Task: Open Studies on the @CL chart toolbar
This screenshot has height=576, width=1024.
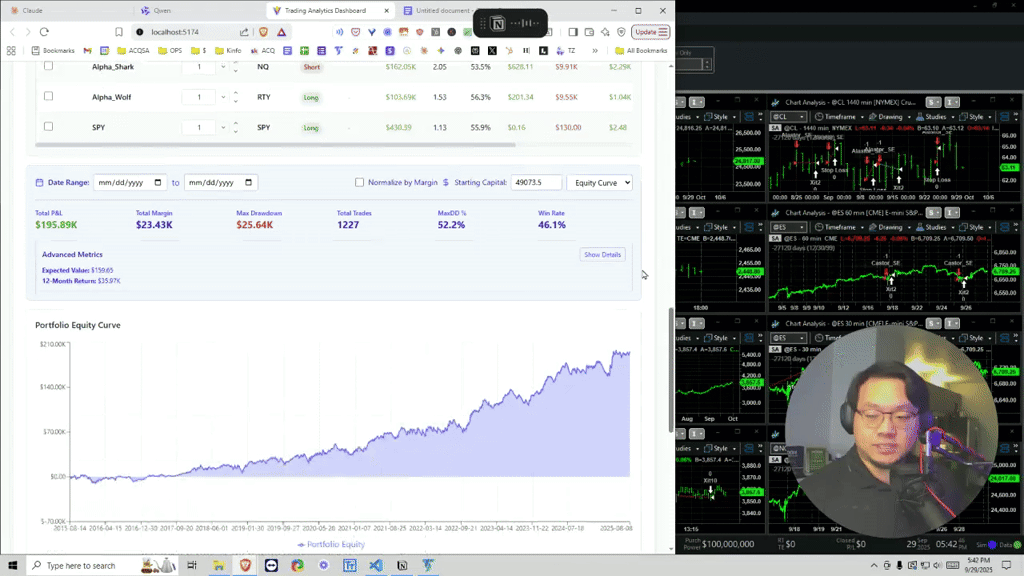Action: 919,117
